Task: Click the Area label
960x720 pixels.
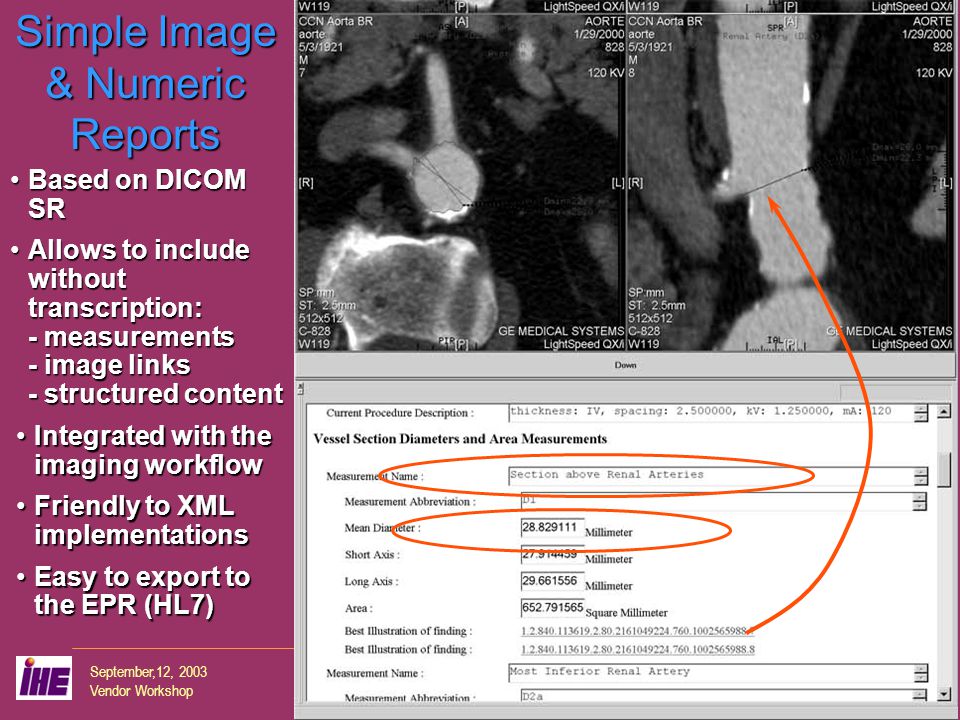Action: pos(358,608)
